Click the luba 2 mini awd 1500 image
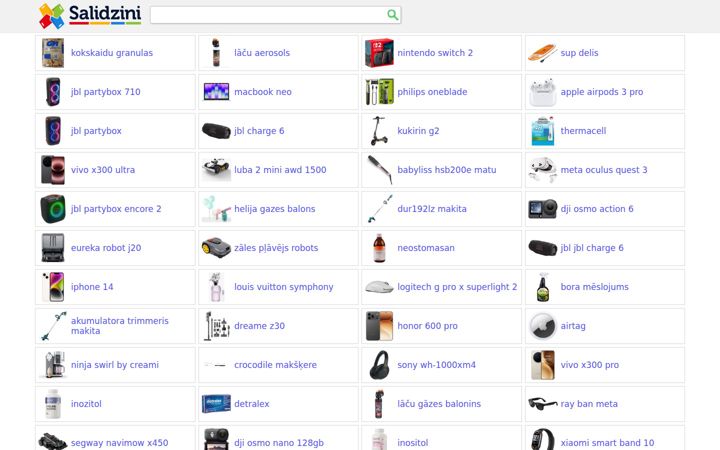This screenshot has height=450, width=720. [216, 170]
